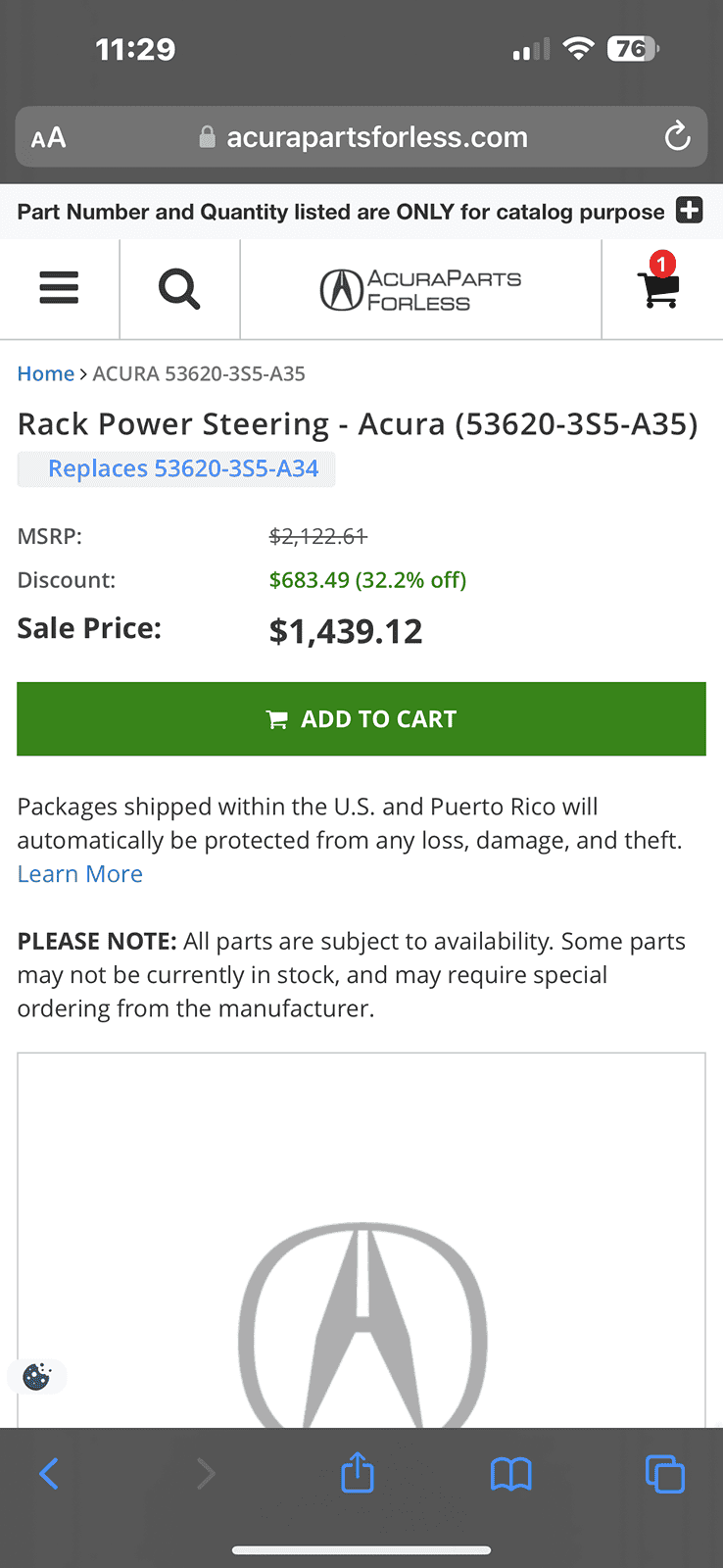Open Safari bookmarks icon
723x1568 pixels.
coord(510,1474)
